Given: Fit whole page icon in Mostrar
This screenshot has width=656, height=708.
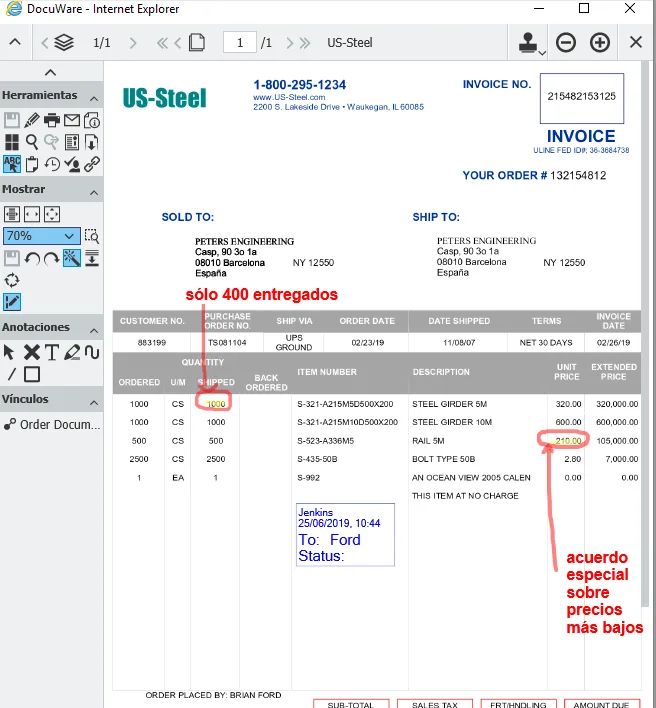Looking at the screenshot, I should click(x=51, y=214).
